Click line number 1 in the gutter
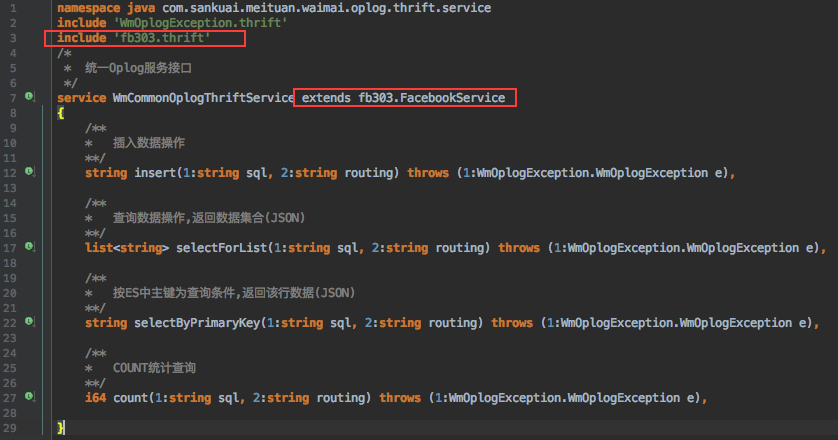The height and width of the screenshot is (440, 838). click(x=13, y=8)
